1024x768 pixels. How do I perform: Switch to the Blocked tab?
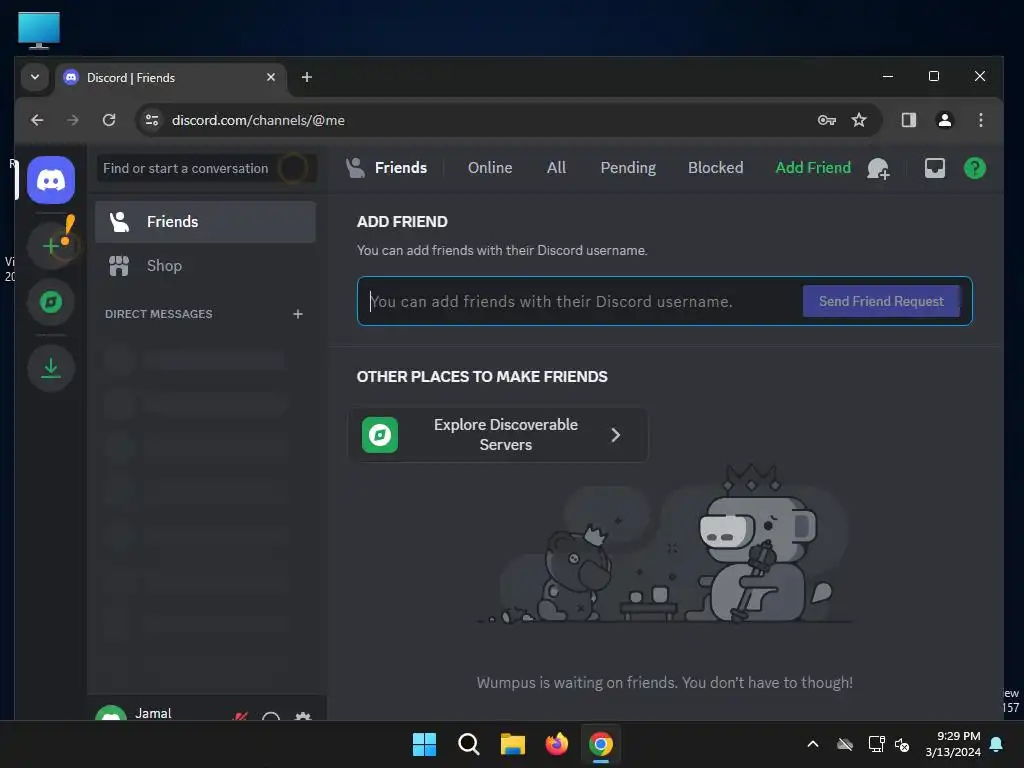tap(715, 168)
